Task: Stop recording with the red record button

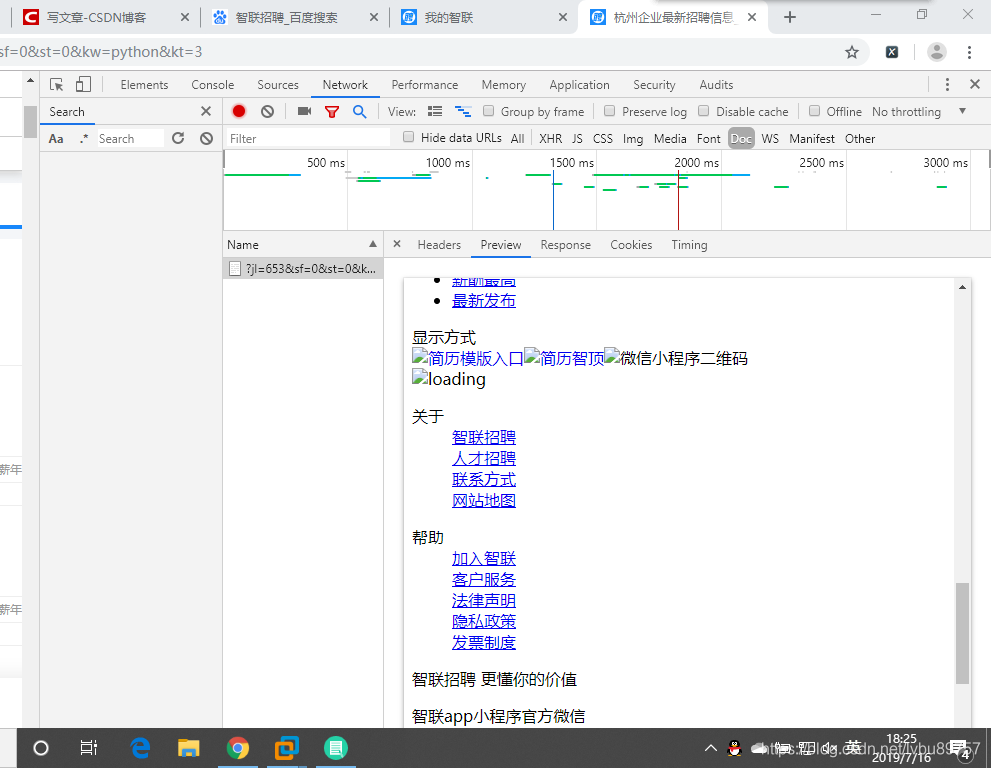Action: (x=238, y=111)
